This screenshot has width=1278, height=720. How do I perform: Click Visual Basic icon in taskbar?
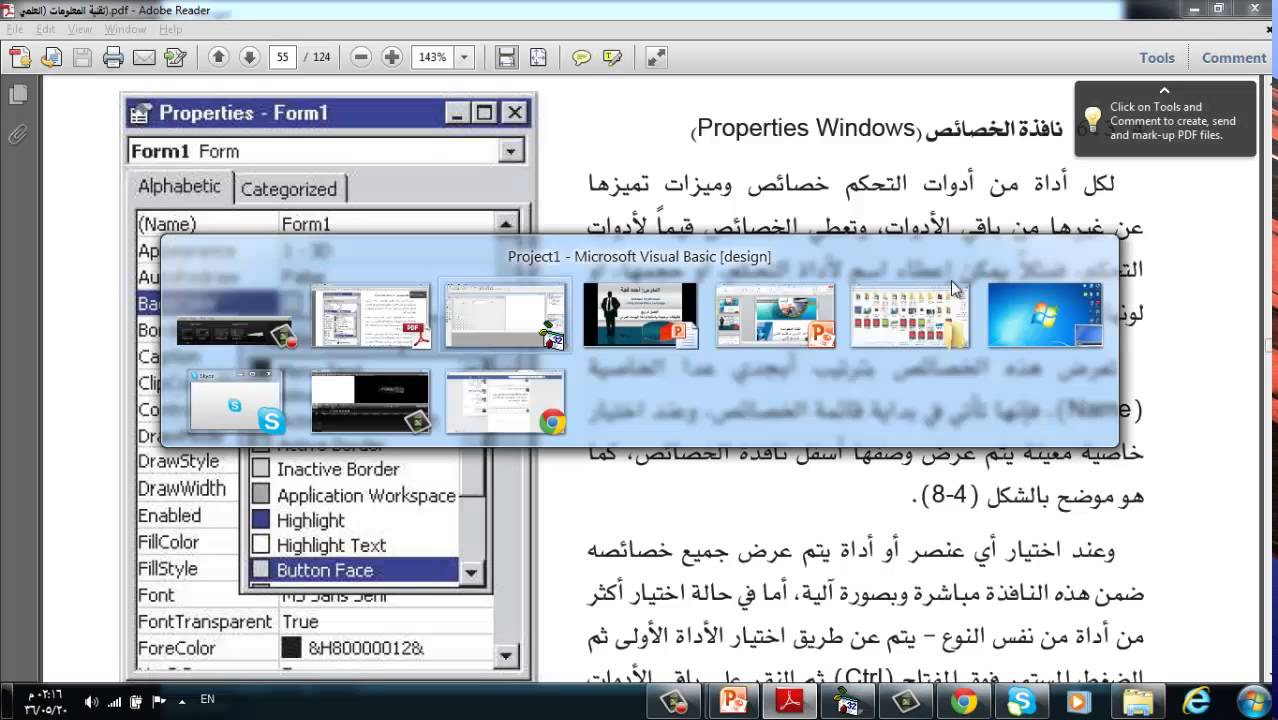(x=849, y=701)
